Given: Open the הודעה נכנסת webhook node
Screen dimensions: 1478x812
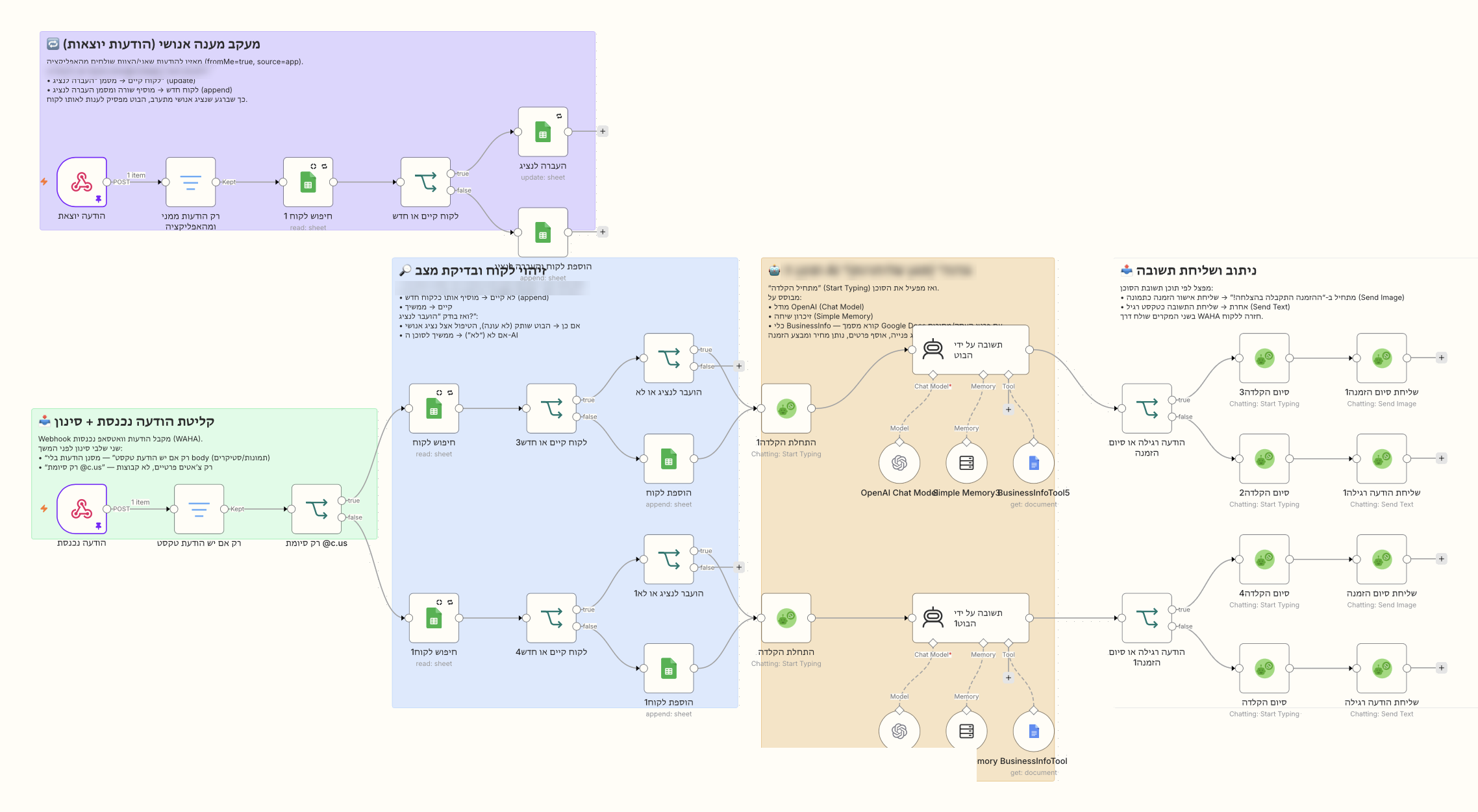Looking at the screenshot, I should coord(82,509).
